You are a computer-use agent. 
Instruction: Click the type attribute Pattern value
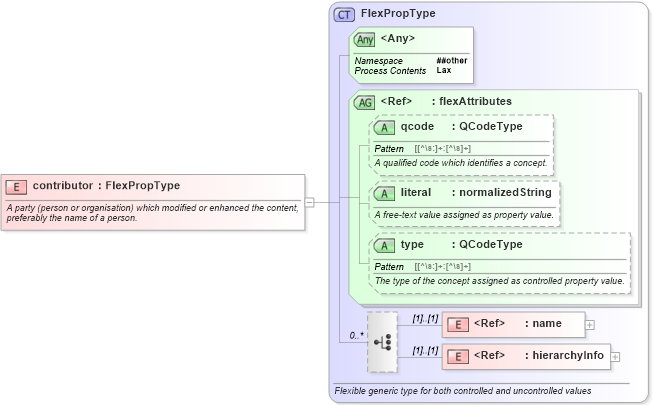(x=442, y=267)
